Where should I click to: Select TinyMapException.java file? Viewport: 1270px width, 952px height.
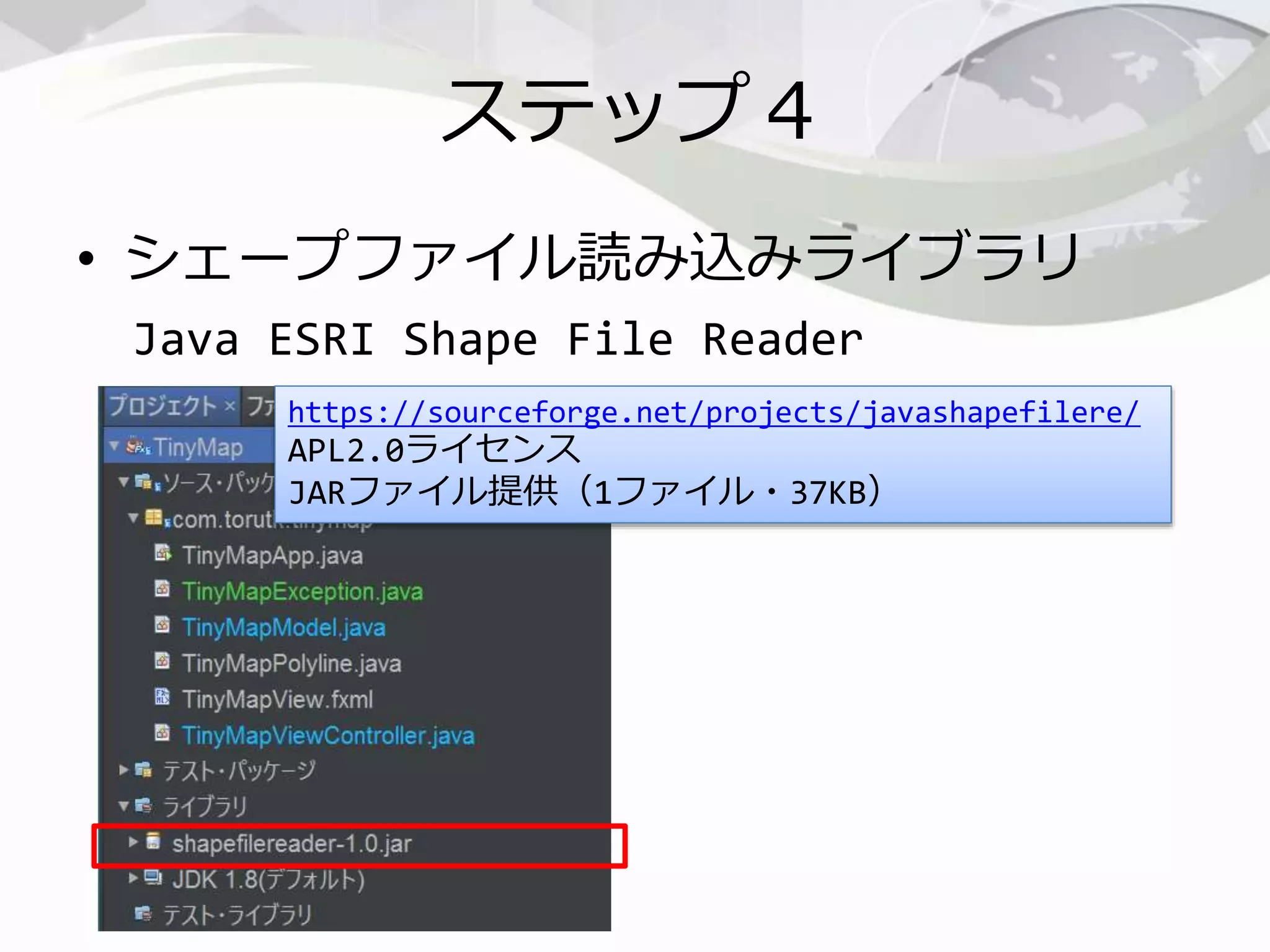click(303, 591)
